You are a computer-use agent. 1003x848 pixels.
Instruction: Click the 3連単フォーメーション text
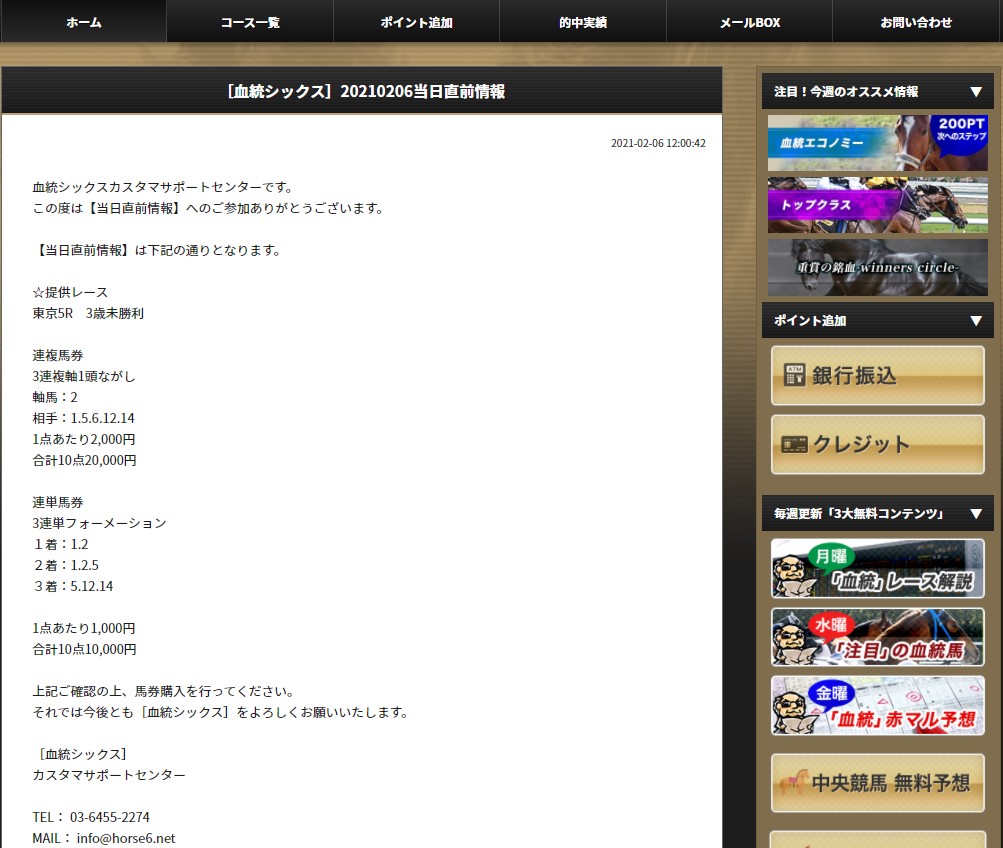[x=100, y=523]
